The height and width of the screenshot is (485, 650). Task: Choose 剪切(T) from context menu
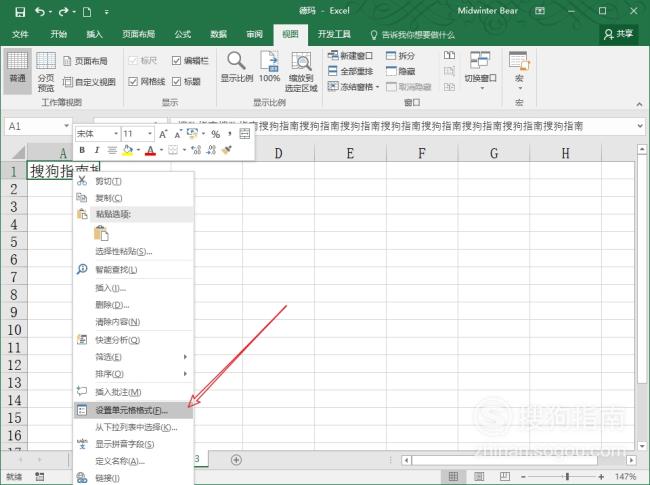coord(133,181)
